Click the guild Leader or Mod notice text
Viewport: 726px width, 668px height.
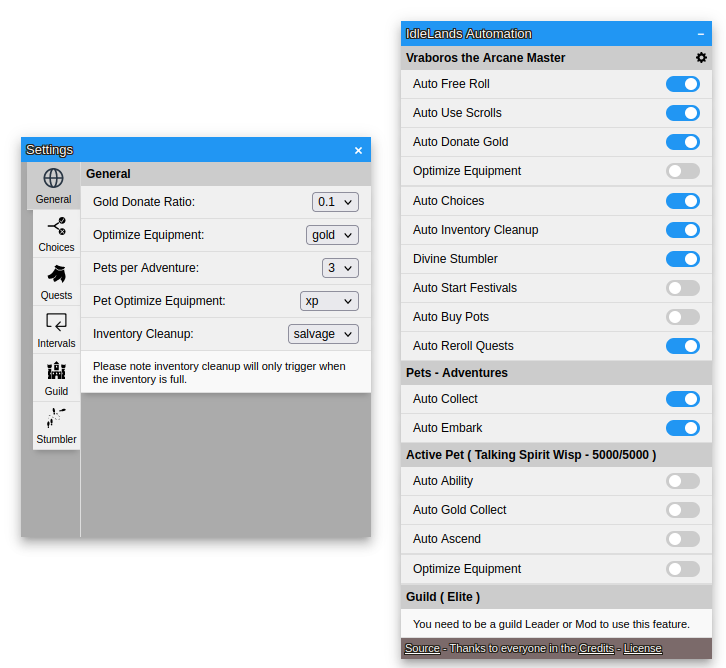point(551,624)
